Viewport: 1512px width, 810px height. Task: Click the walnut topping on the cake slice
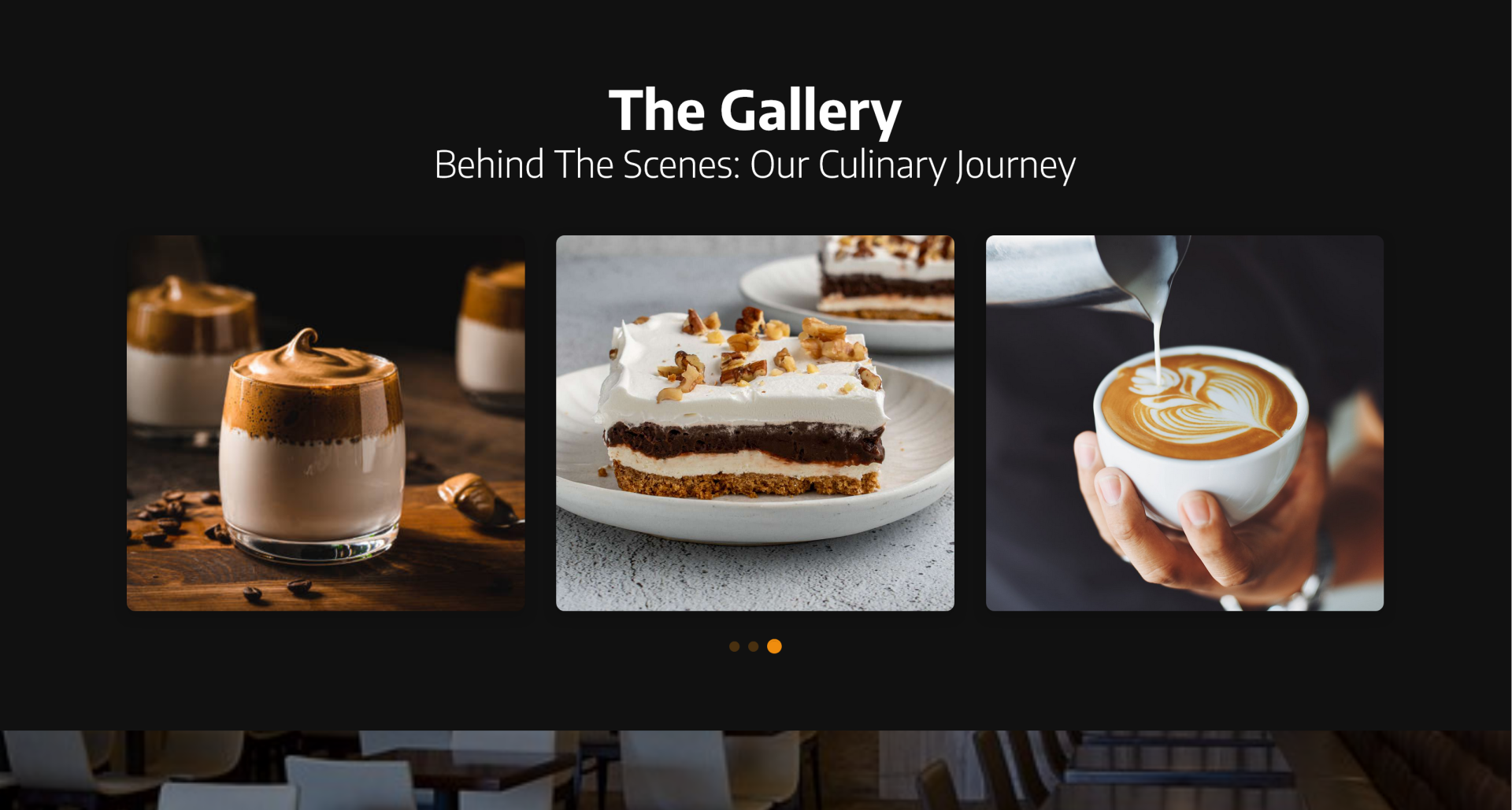pos(760,350)
